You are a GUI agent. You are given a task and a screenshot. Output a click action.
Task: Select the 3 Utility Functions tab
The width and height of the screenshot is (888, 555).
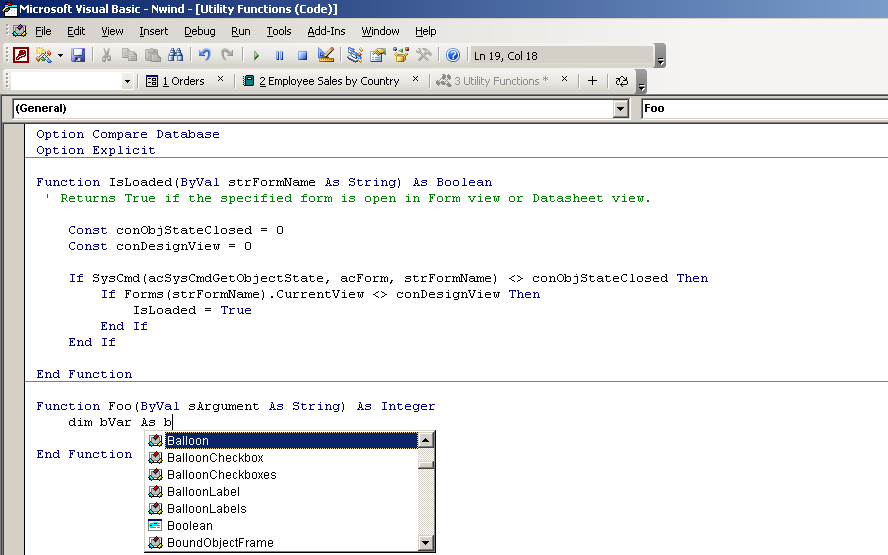492,81
